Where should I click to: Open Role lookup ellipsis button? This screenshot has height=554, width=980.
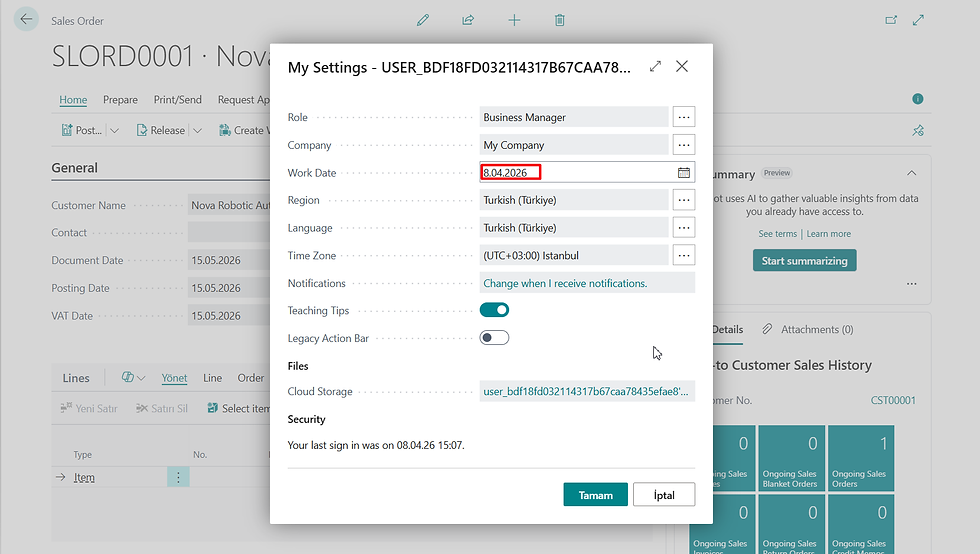684,117
